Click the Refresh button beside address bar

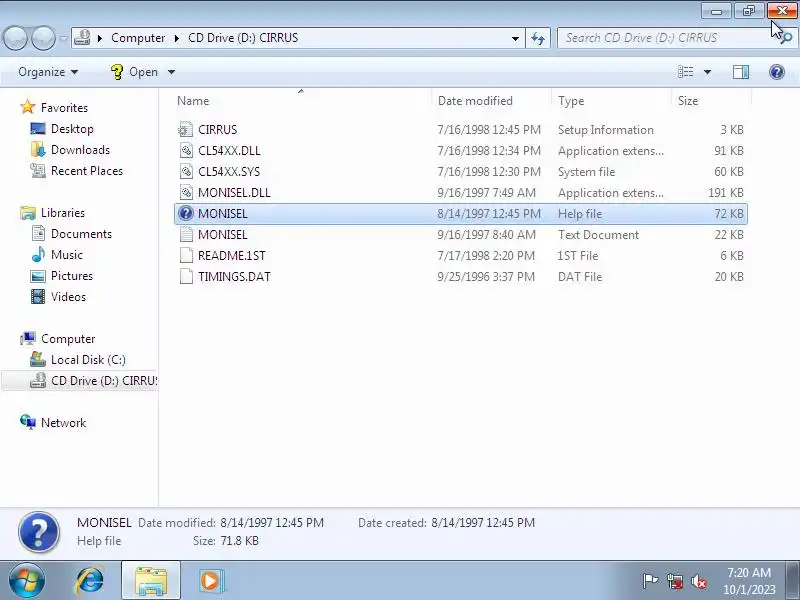pos(538,38)
